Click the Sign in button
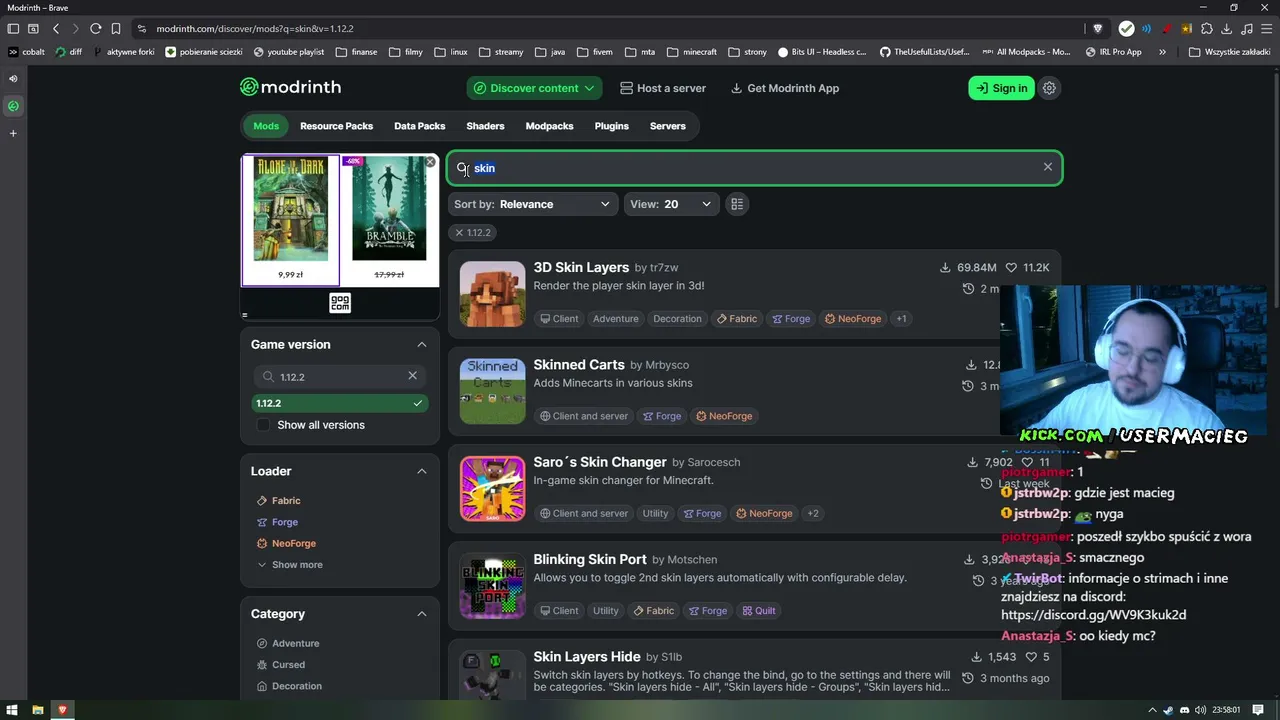1280x720 pixels. click(x=1001, y=88)
